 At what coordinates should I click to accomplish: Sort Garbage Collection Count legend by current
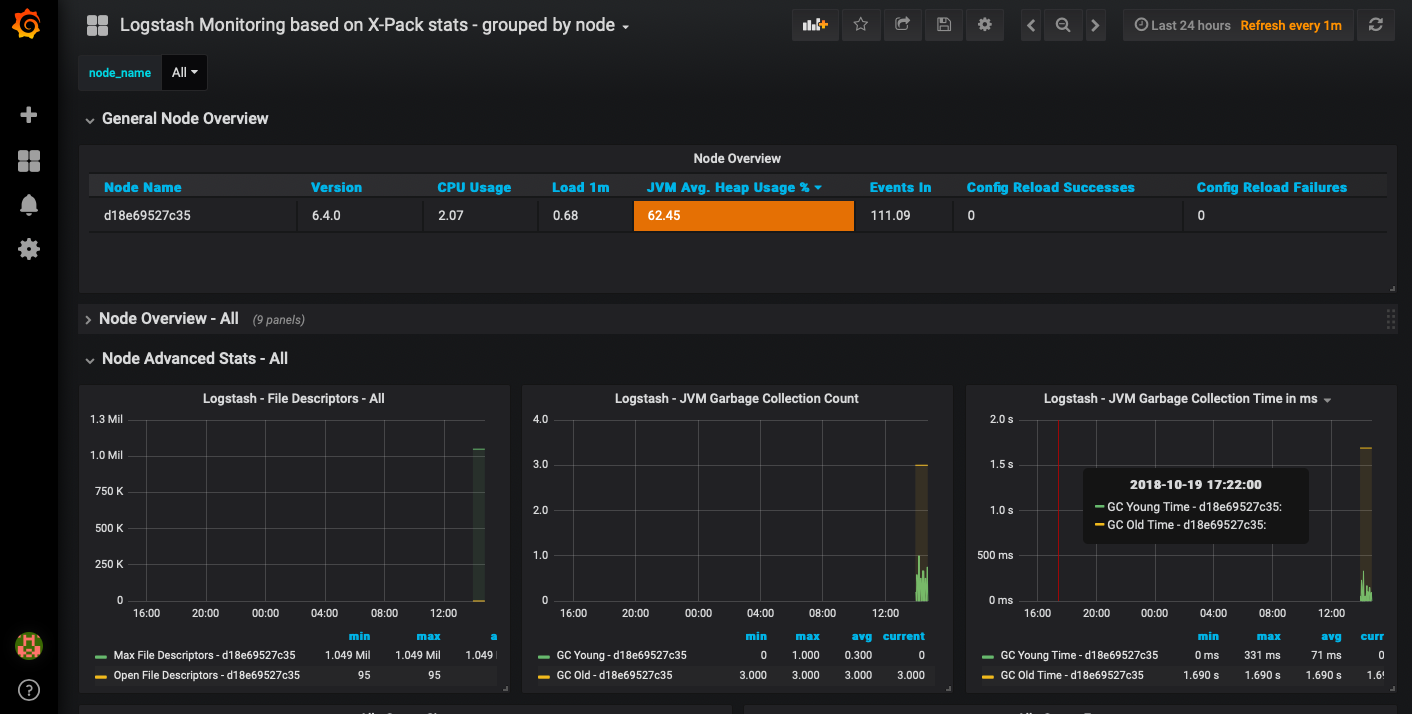click(x=904, y=636)
